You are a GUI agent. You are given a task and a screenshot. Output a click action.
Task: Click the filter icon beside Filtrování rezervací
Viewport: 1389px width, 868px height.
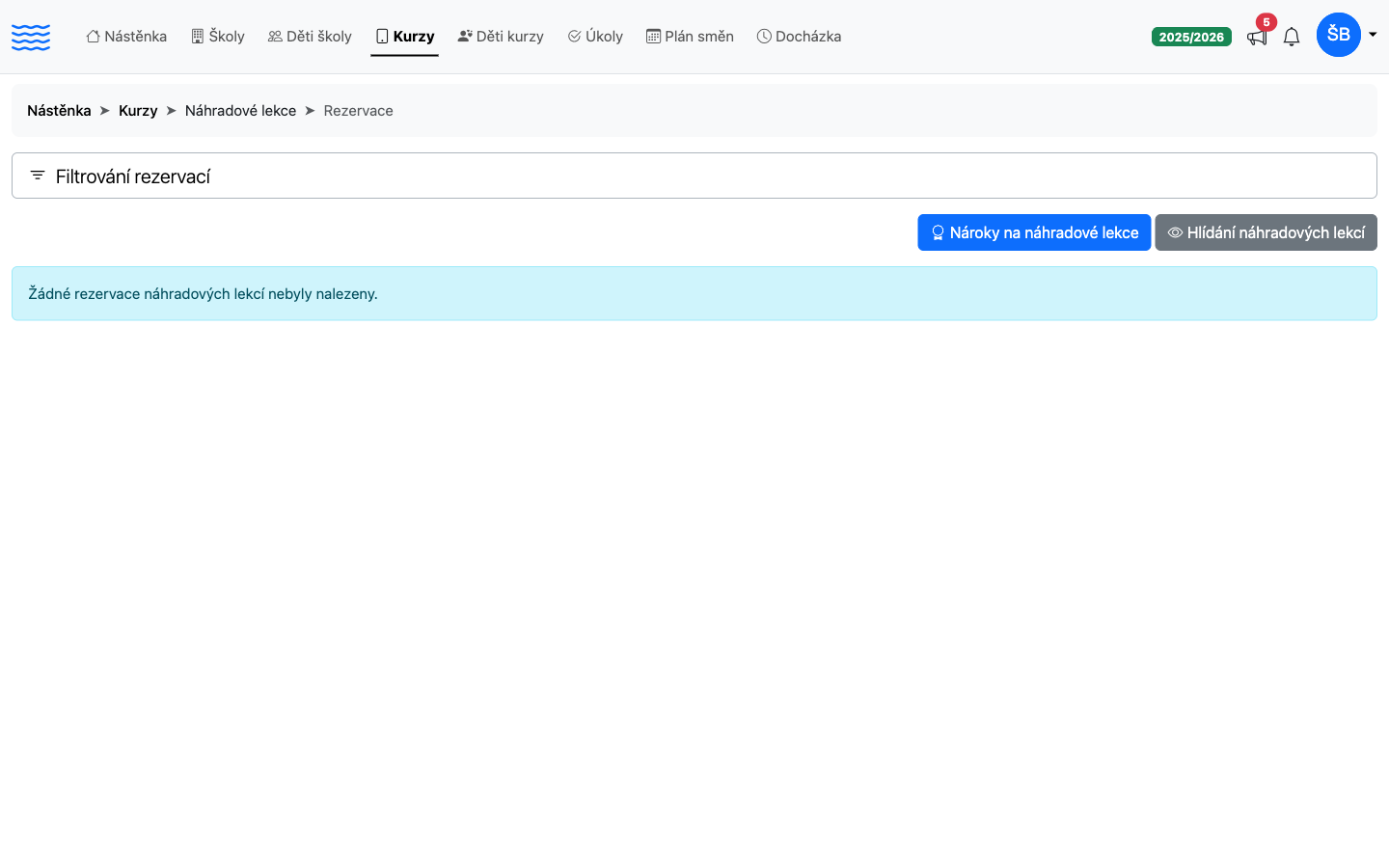tap(38, 176)
